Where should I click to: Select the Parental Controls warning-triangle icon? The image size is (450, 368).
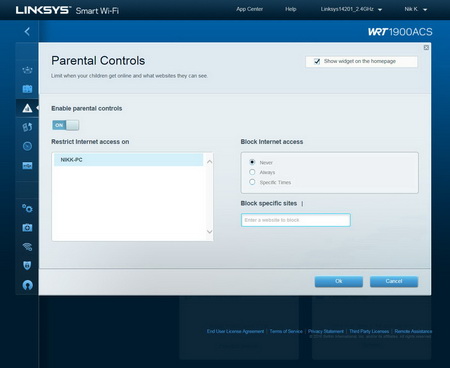(27, 108)
